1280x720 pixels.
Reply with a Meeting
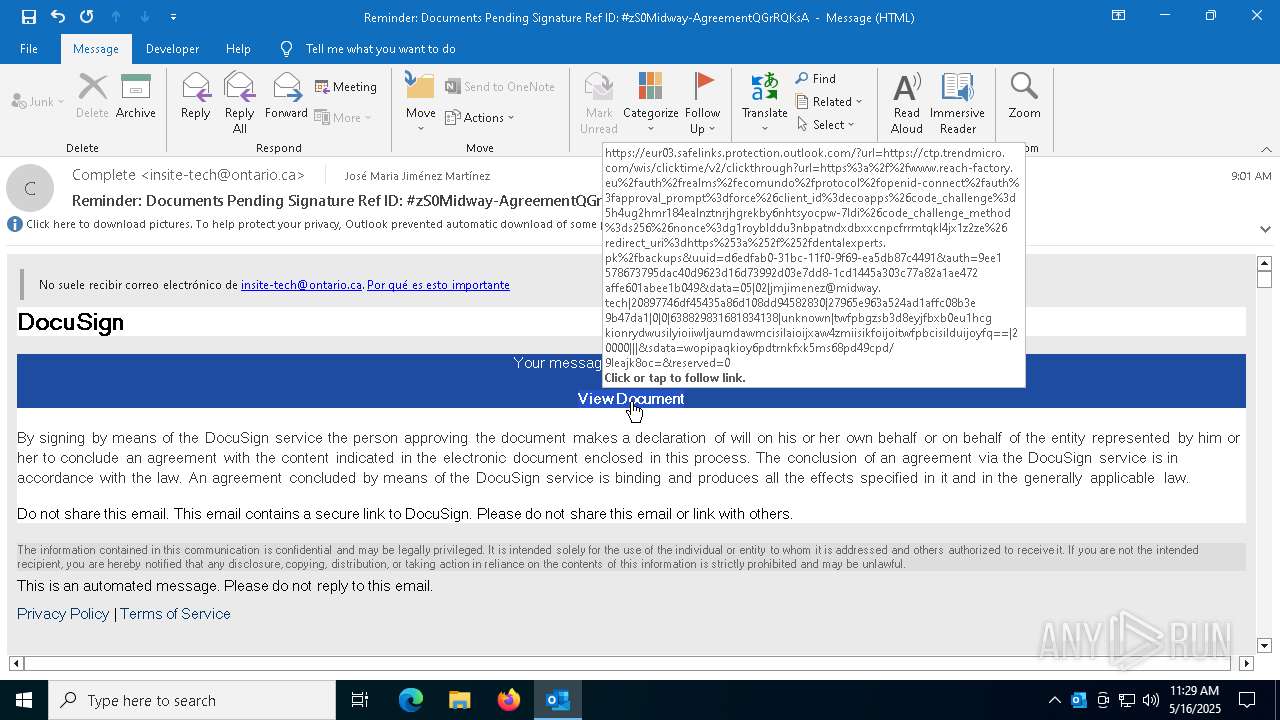point(346,87)
